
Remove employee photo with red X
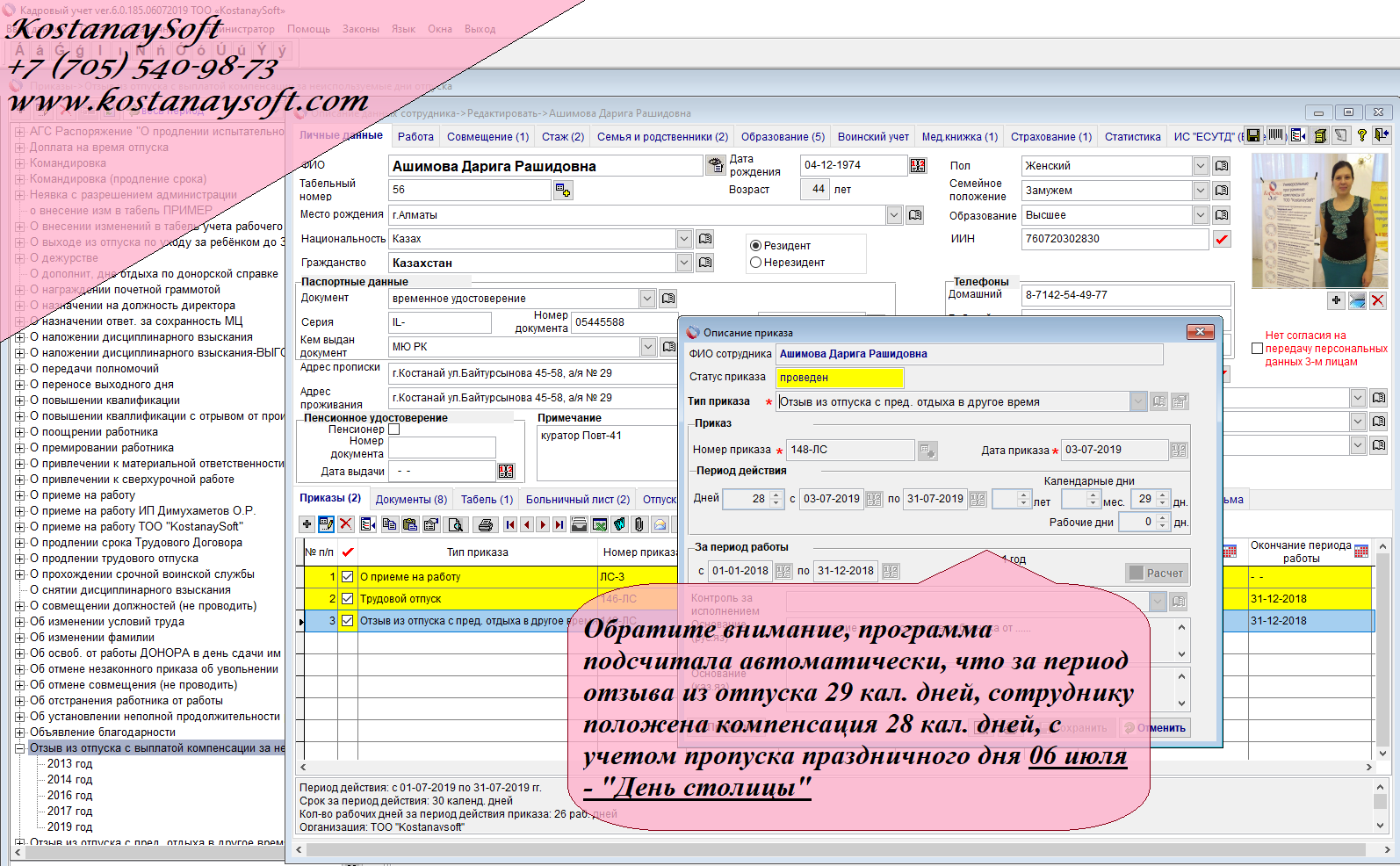[1377, 300]
